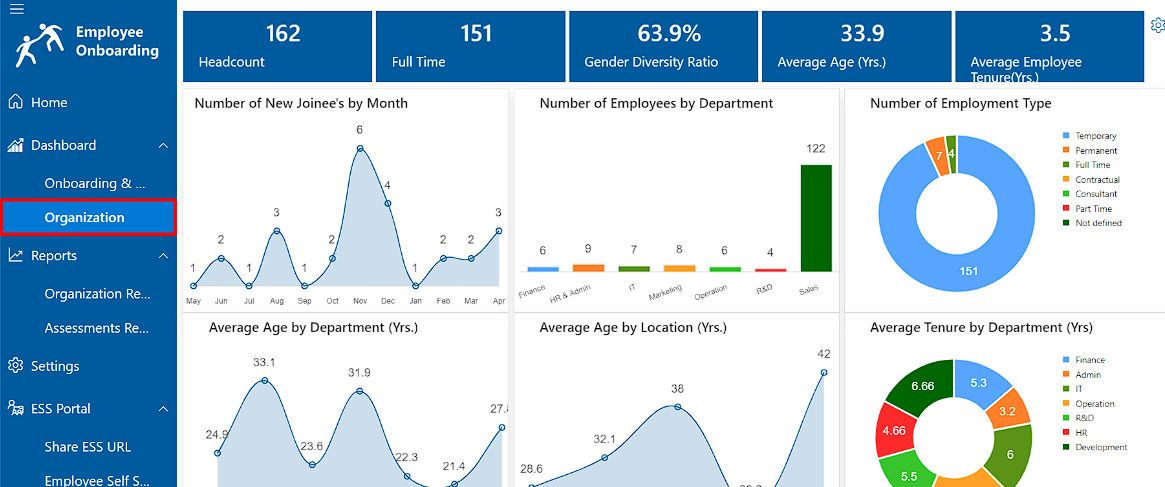The width and height of the screenshot is (1165, 487).
Task: Click the R&D bar in department chart
Action: click(x=770, y=270)
